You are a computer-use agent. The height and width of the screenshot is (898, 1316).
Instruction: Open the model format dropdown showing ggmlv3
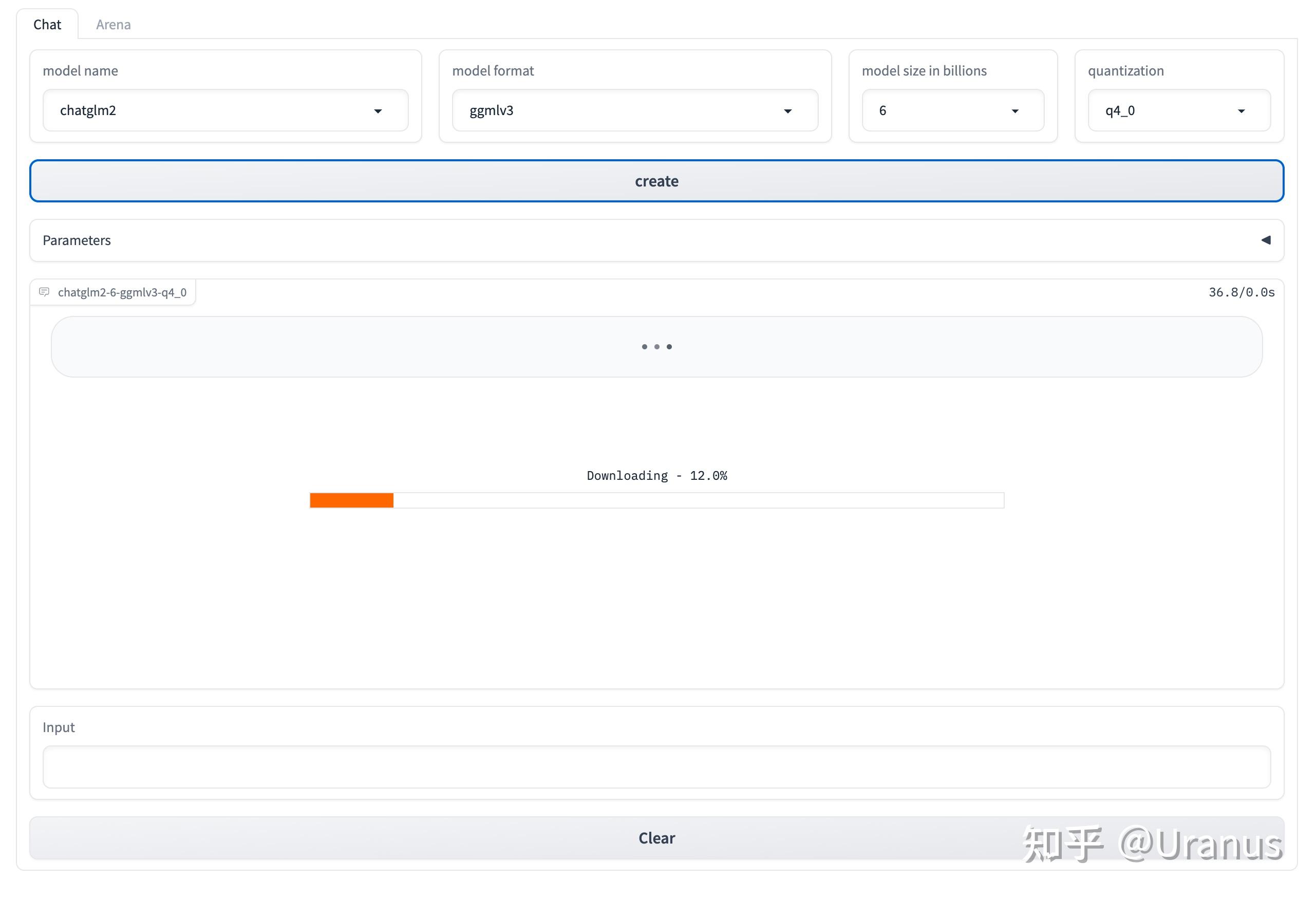(635, 110)
